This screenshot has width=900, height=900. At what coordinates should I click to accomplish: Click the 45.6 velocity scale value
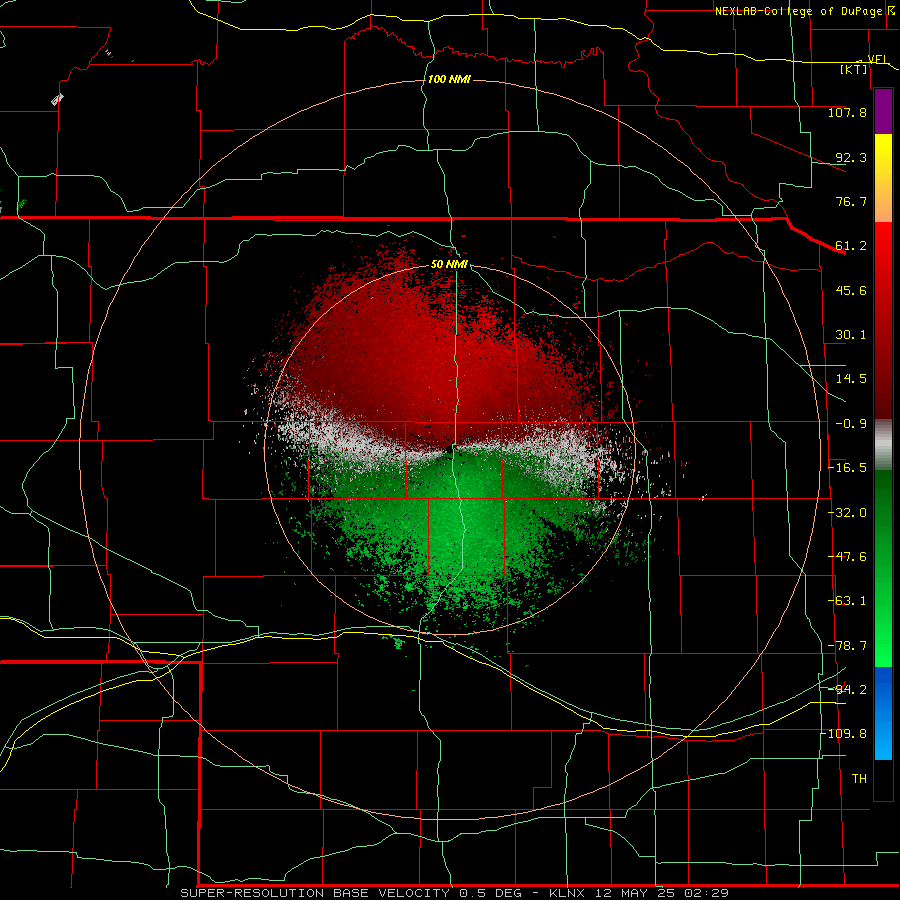851,290
